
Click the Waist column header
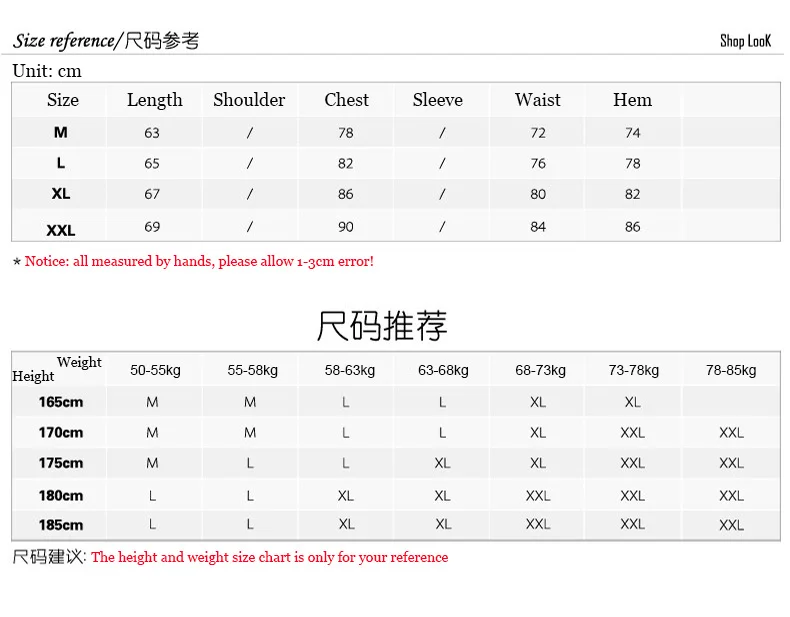pyautogui.click(x=538, y=100)
